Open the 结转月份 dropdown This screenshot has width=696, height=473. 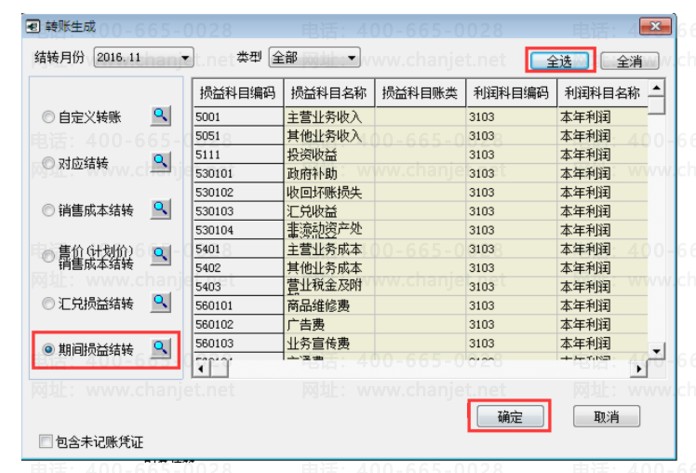tap(186, 60)
